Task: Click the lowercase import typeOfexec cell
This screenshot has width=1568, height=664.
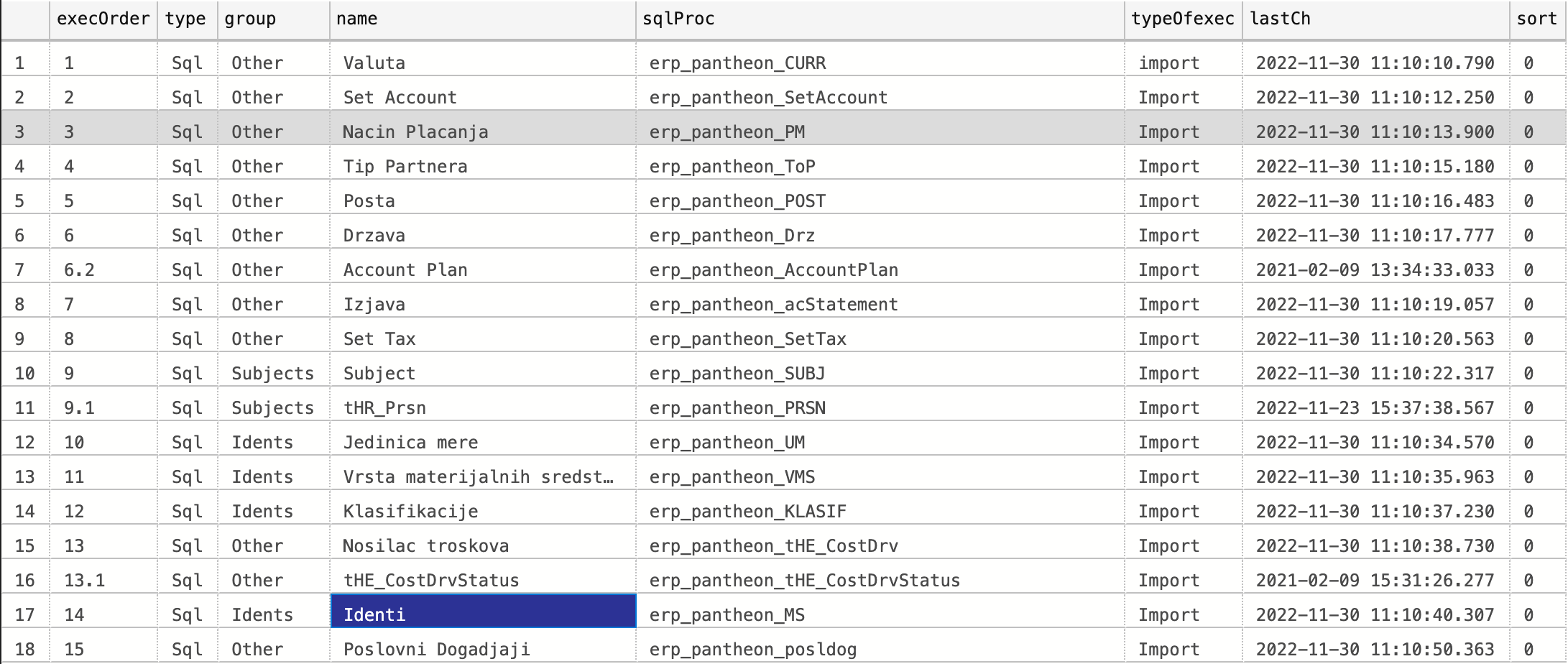Action: click(x=1182, y=63)
